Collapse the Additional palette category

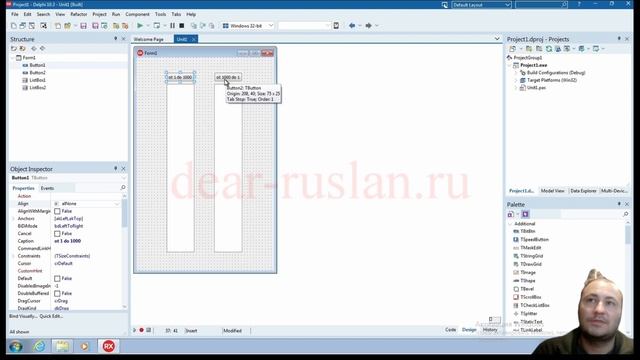[x=510, y=224]
